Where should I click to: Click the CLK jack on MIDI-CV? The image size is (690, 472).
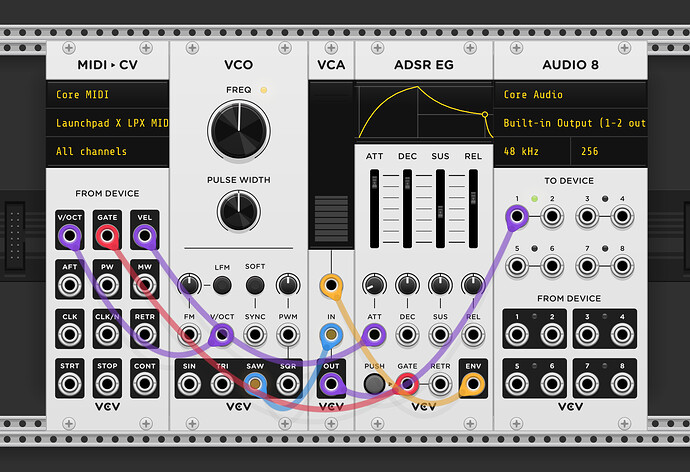[x=70, y=335]
